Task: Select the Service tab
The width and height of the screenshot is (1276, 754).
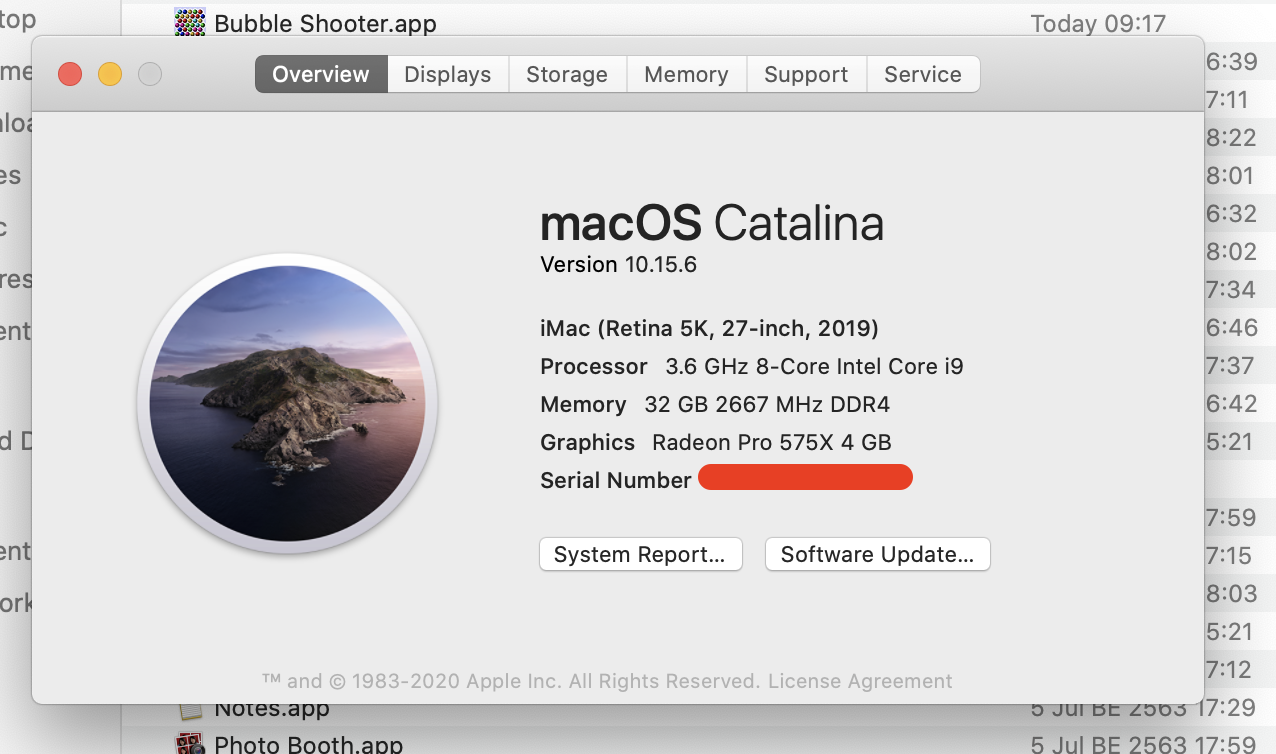Action: [923, 74]
